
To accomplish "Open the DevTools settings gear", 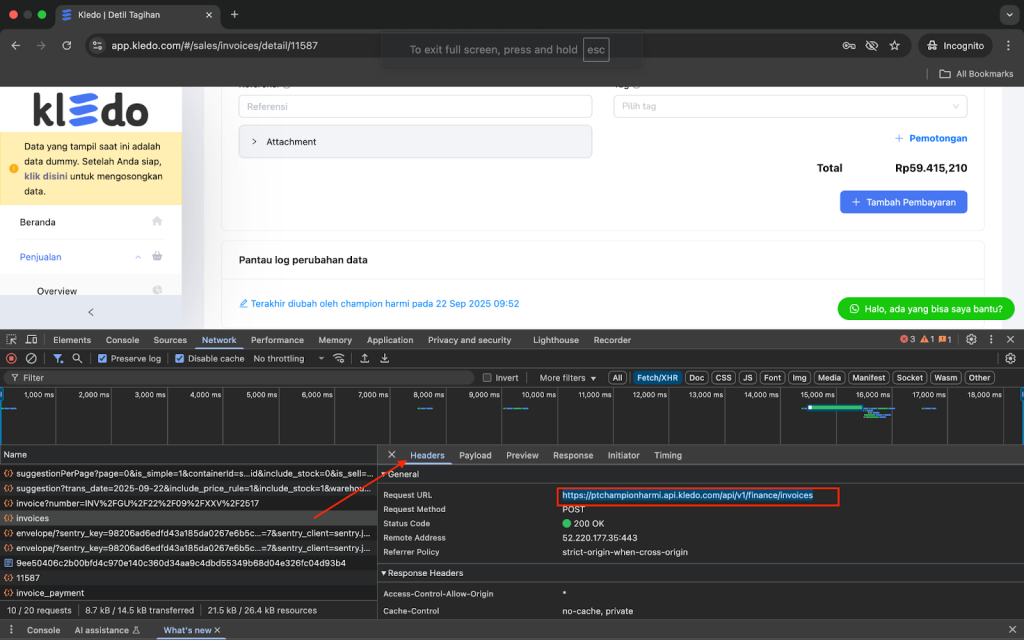I will tap(970, 340).
